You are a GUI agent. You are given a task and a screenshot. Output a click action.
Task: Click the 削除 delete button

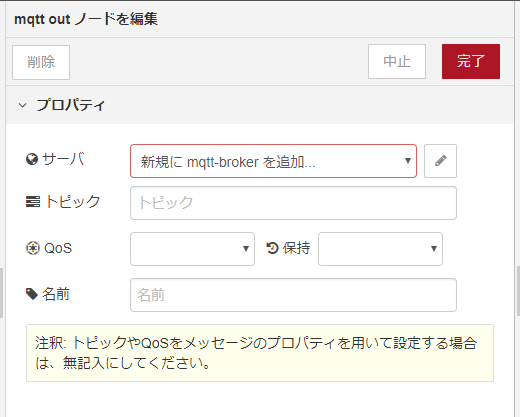pos(41,62)
